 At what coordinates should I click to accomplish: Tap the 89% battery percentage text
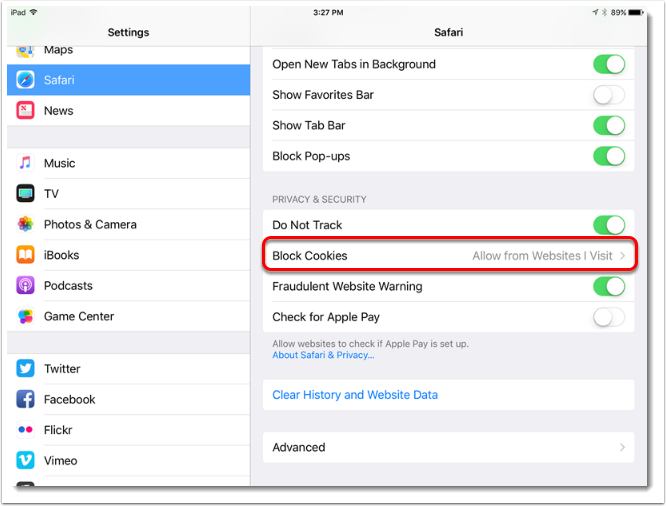point(618,13)
